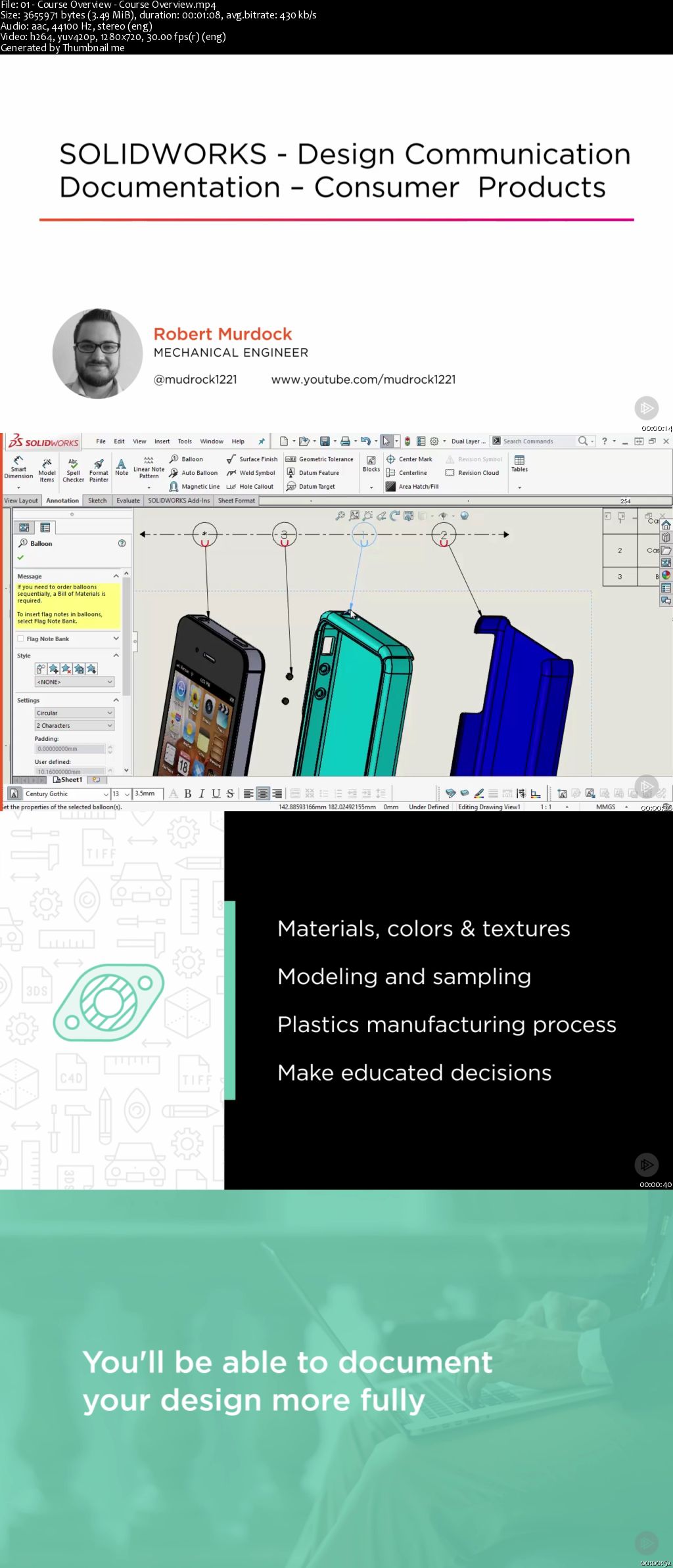Open the font size 13 dropdown
This screenshot has width=673, height=1568.
tap(121, 794)
